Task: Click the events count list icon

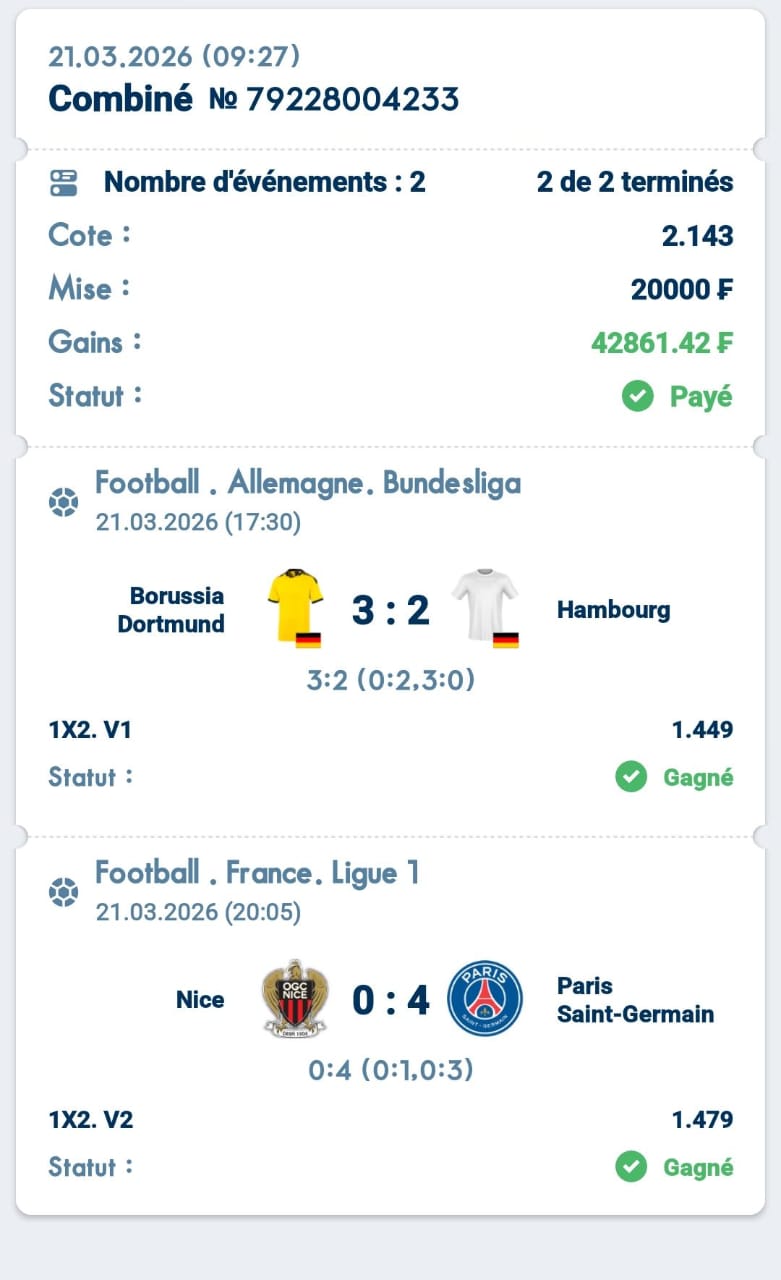Action: click(x=63, y=183)
